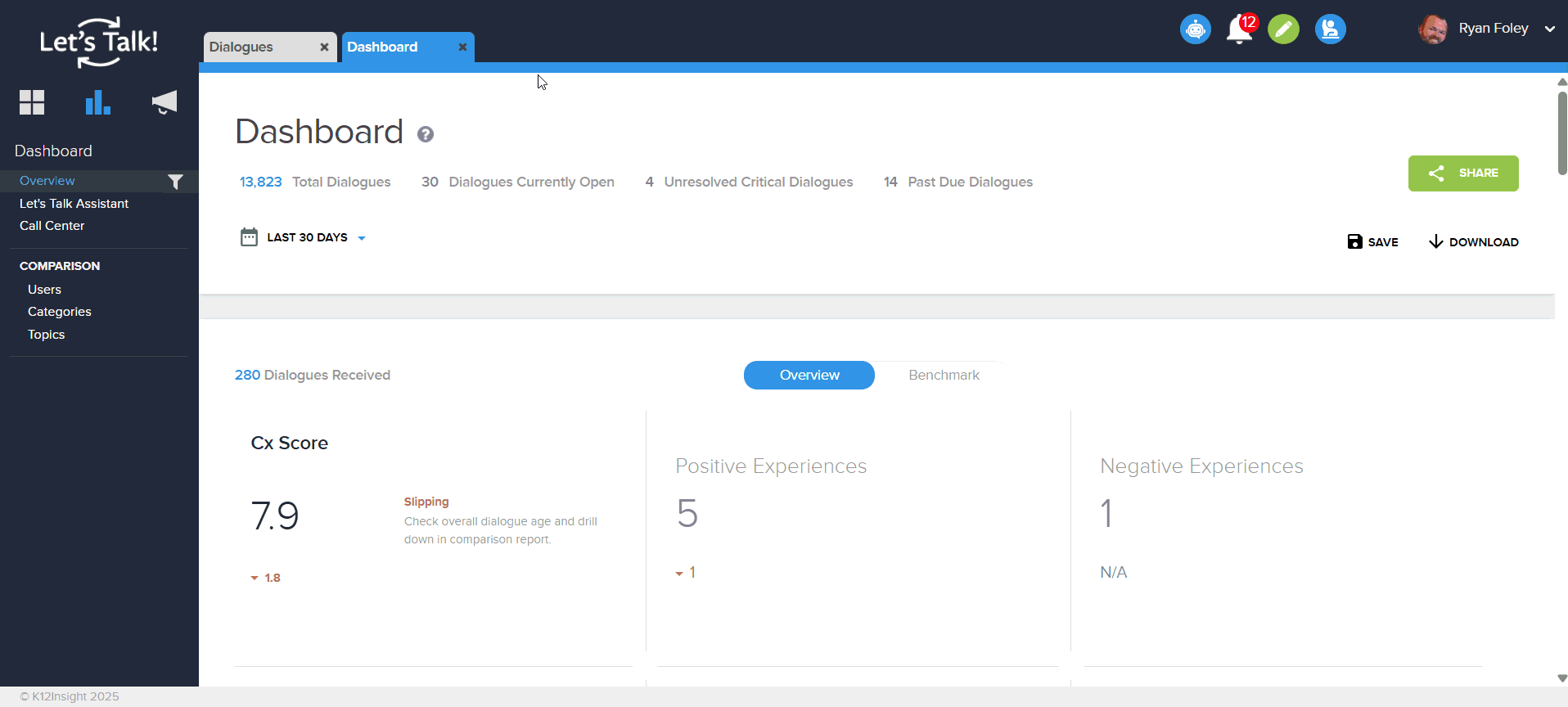
Task: Switch to the Benchmark view
Action: [x=944, y=375]
